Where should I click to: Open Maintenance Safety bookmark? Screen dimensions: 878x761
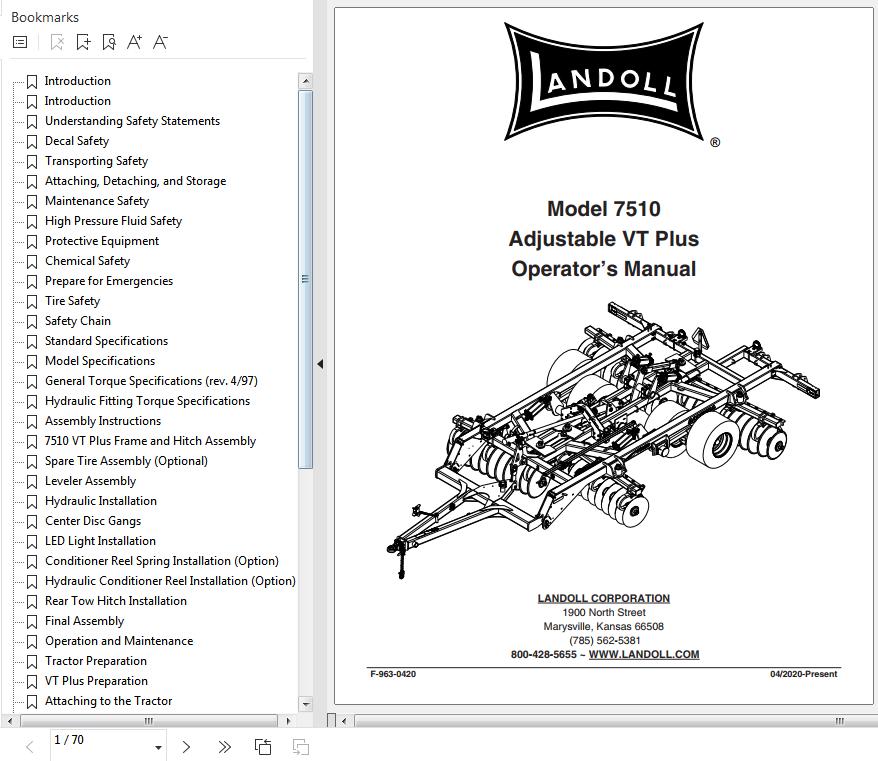[97, 201]
